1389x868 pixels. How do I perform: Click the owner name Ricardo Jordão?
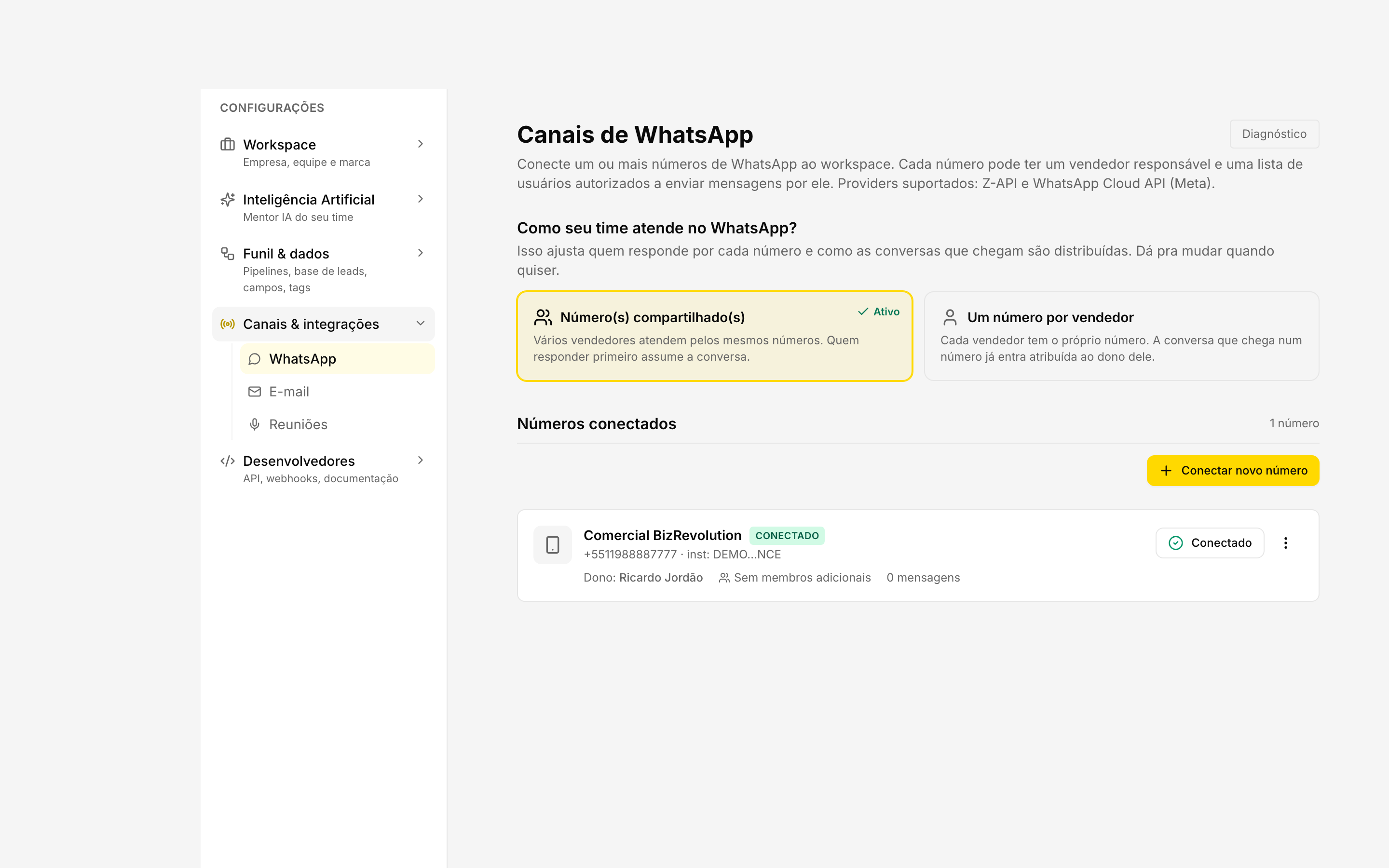click(661, 578)
